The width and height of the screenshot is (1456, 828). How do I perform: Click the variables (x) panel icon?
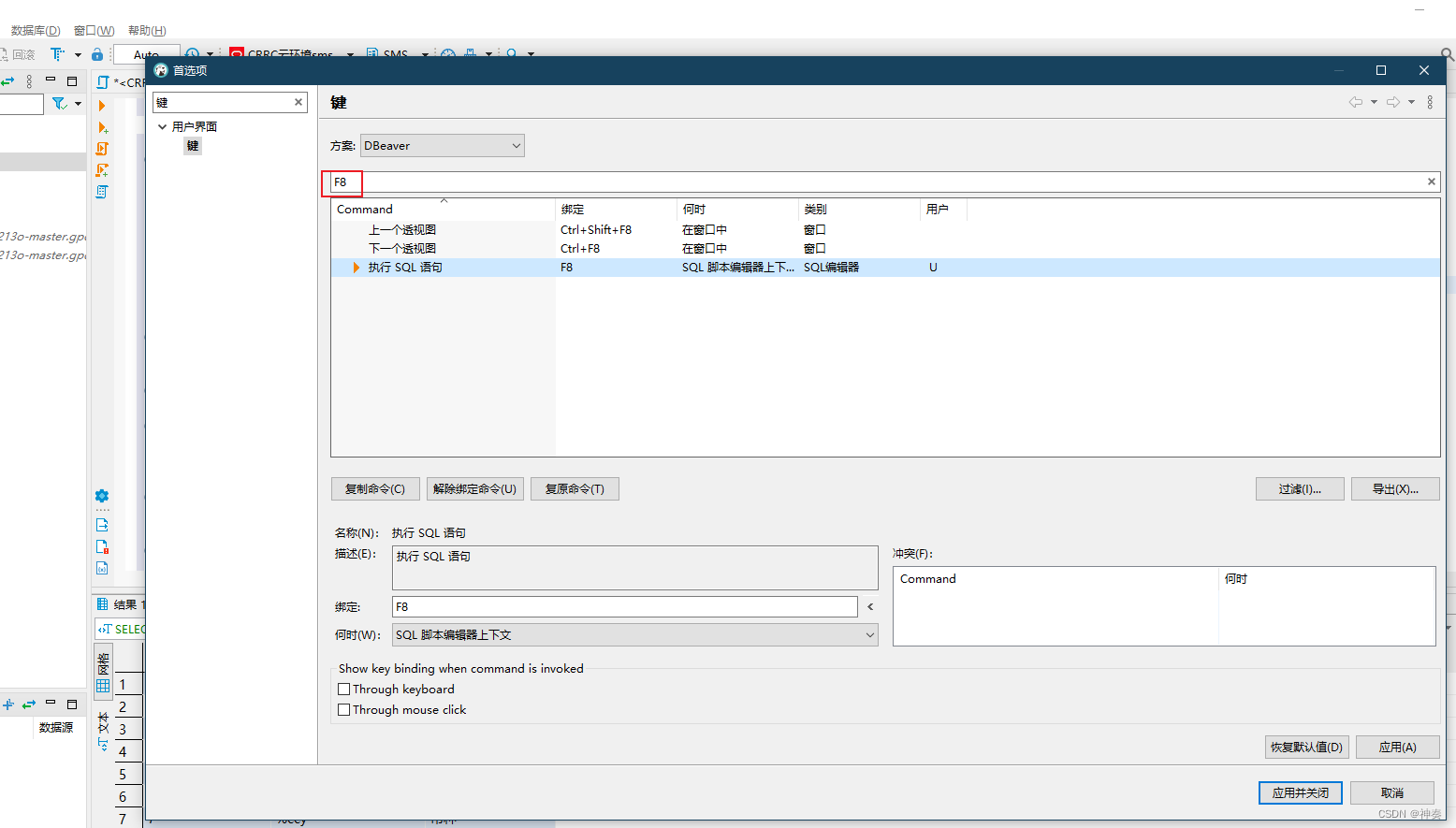click(103, 568)
